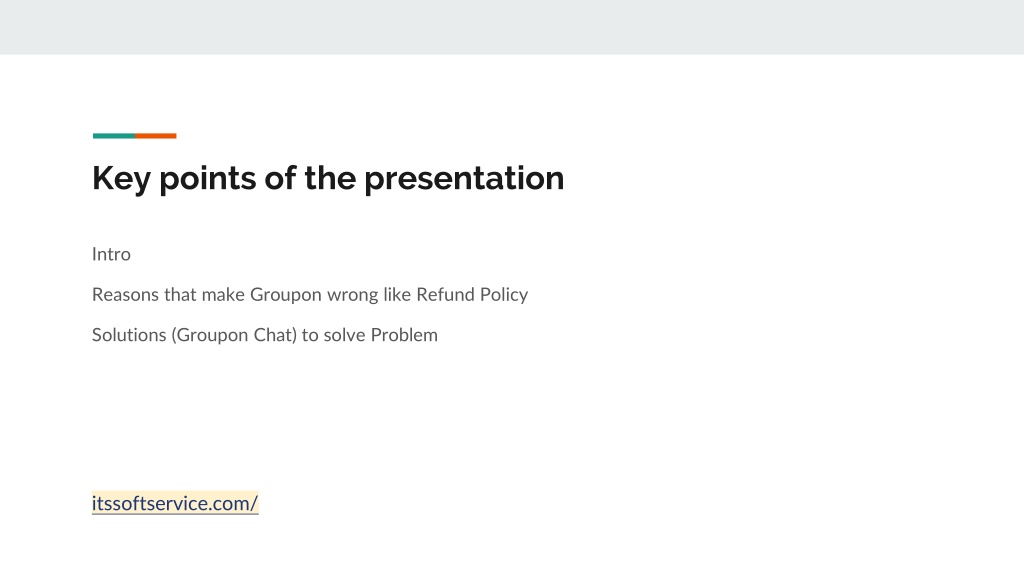Click the 'Key points of the presentation' heading
Image resolution: width=1024 pixels, height=576 pixels.
coord(328,178)
